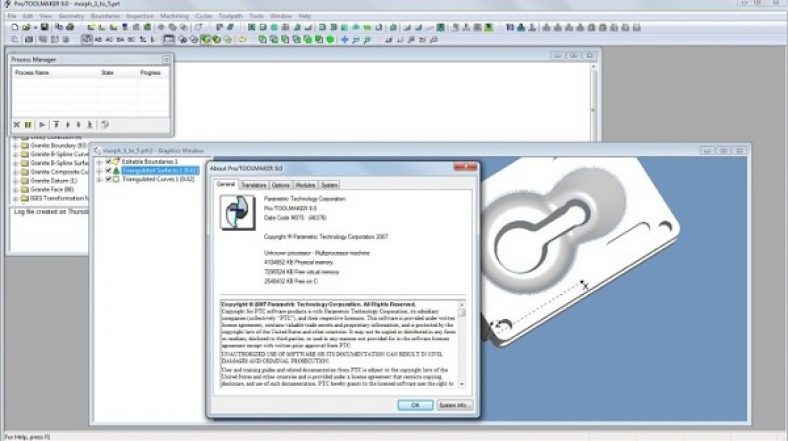788x441 pixels.
Task: Click the Pro/TOOLMAKER logo in About dialog
Action: point(238,212)
